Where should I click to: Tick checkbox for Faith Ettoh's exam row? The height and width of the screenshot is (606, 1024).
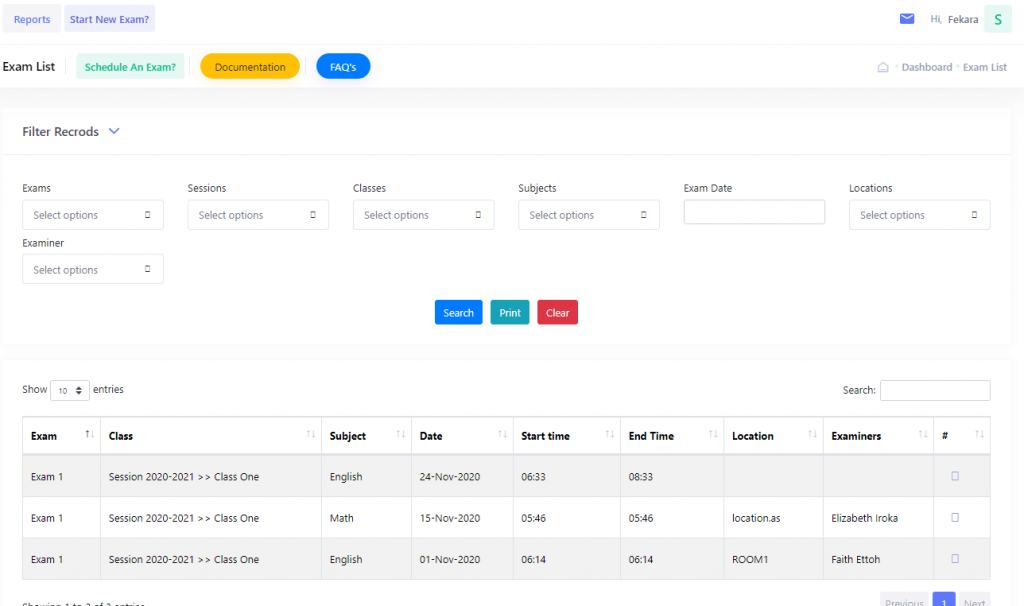[955, 559]
